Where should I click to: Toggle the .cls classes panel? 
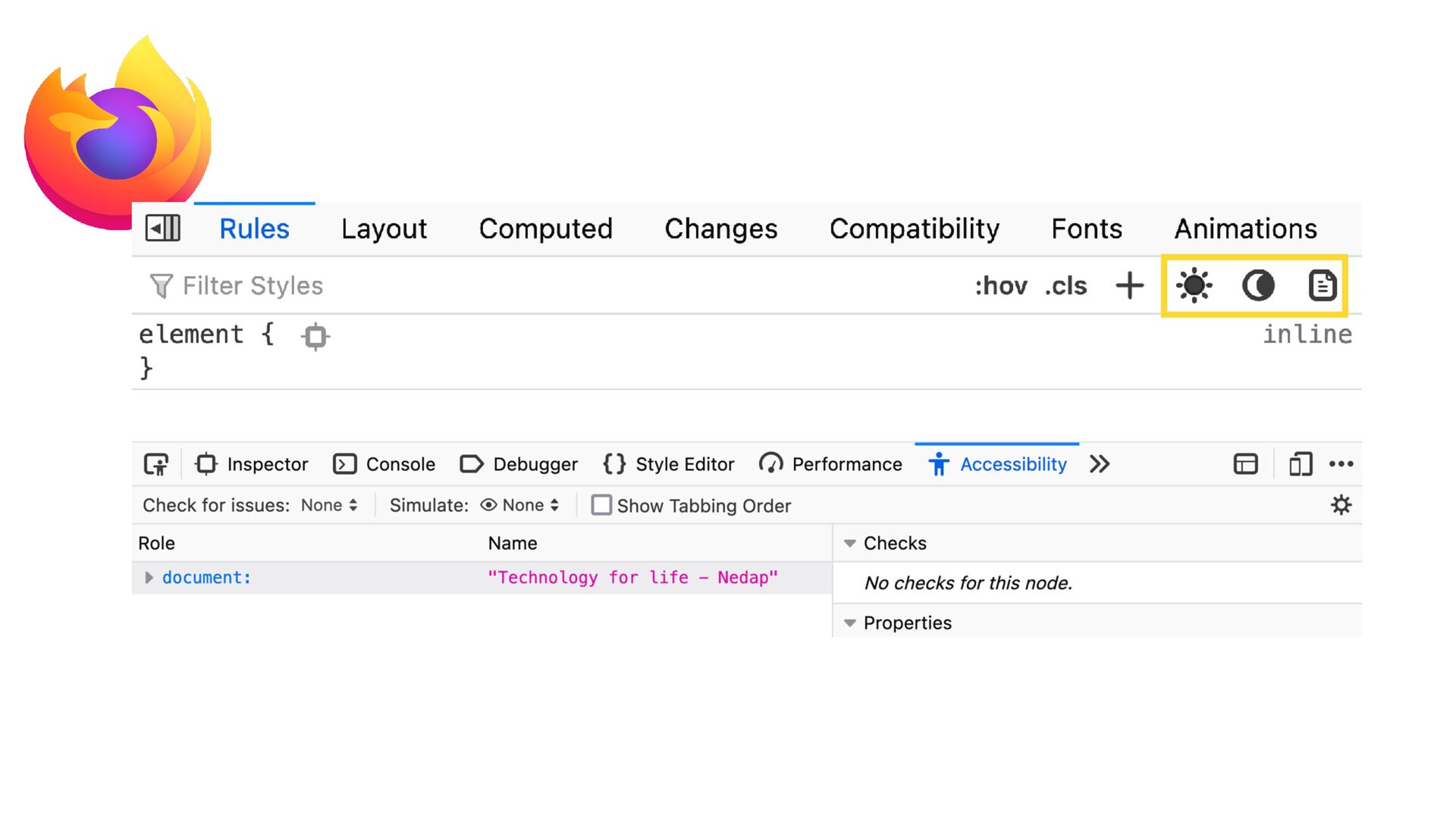point(1065,286)
